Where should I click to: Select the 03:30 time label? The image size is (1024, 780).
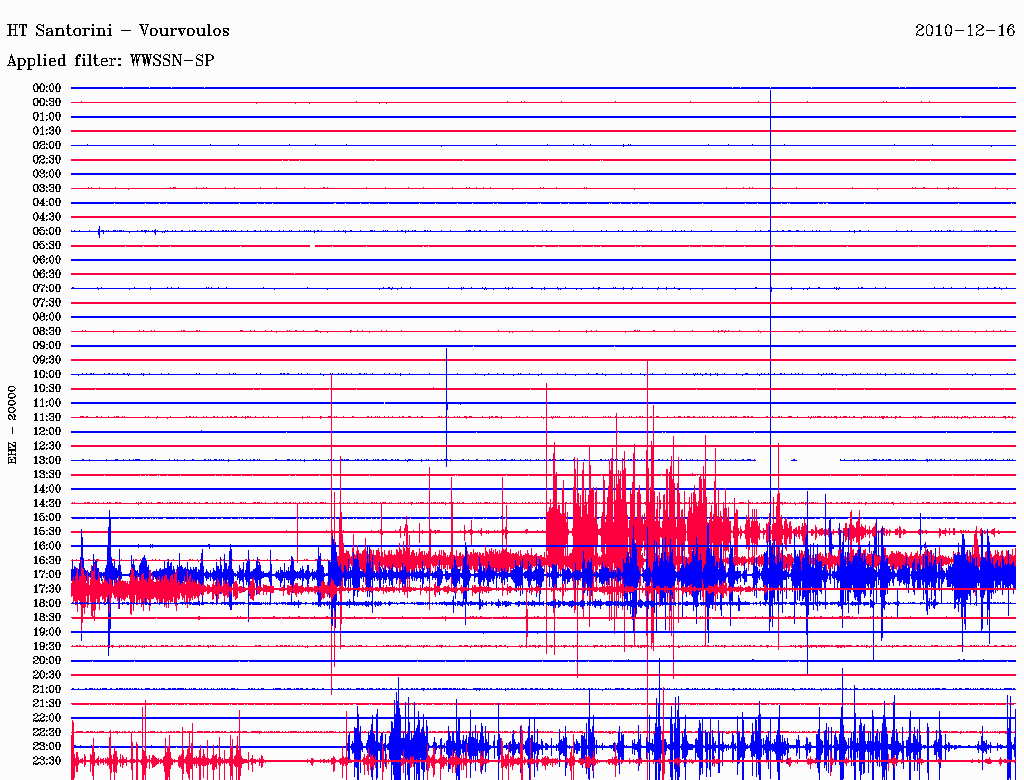[x=47, y=188]
